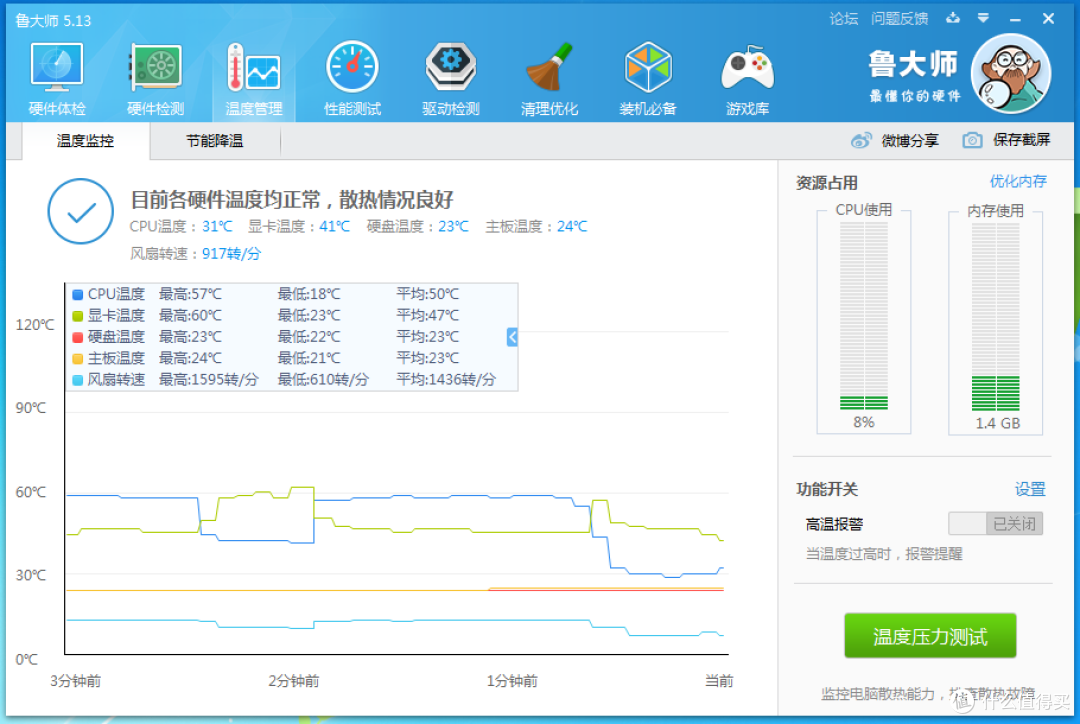The width and height of the screenshot is (1080, 724).
Task: Click the CPU使用 8% usage meter
Action: point(864,321)
